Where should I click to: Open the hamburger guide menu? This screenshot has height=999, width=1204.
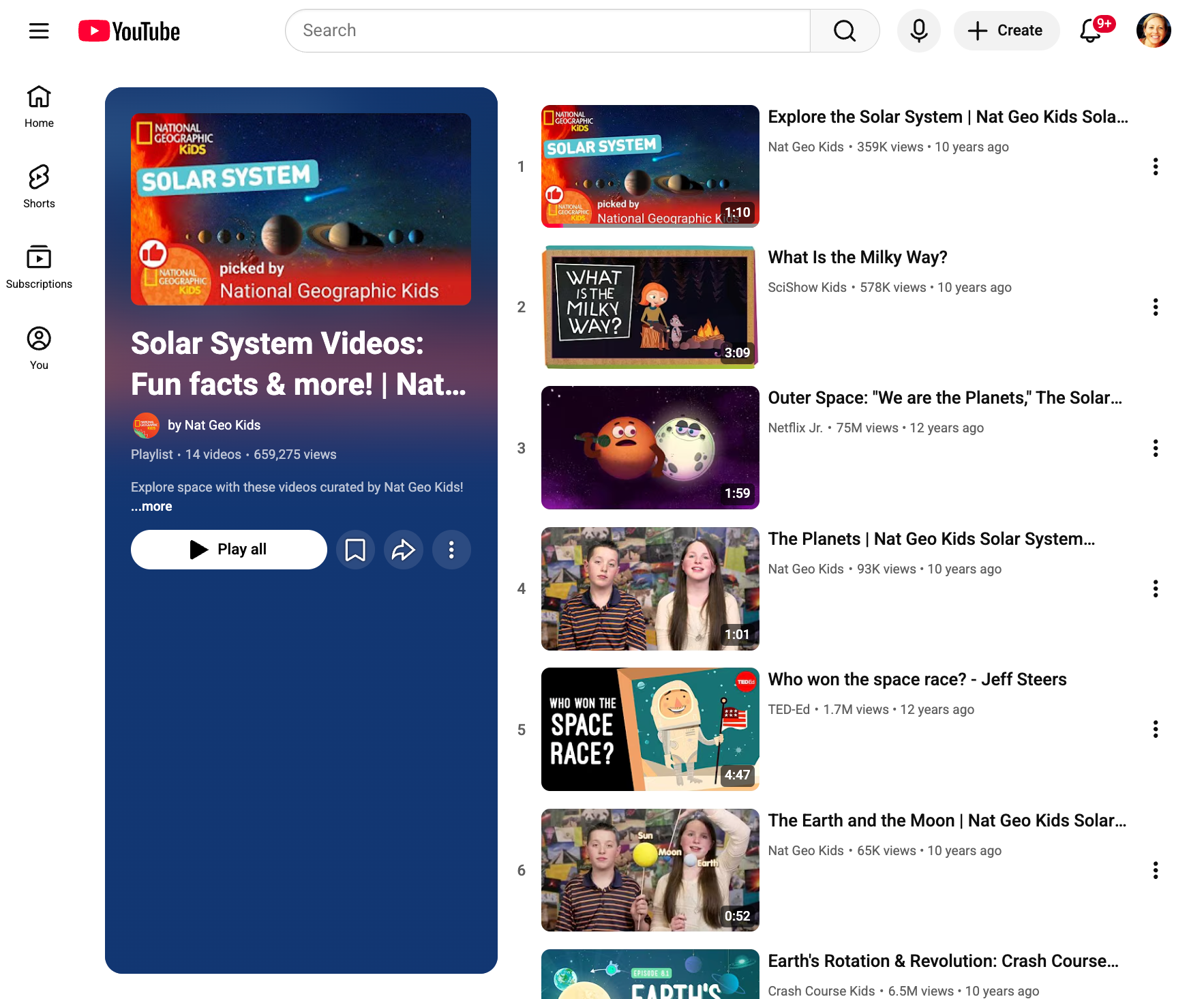coord(39,31)
